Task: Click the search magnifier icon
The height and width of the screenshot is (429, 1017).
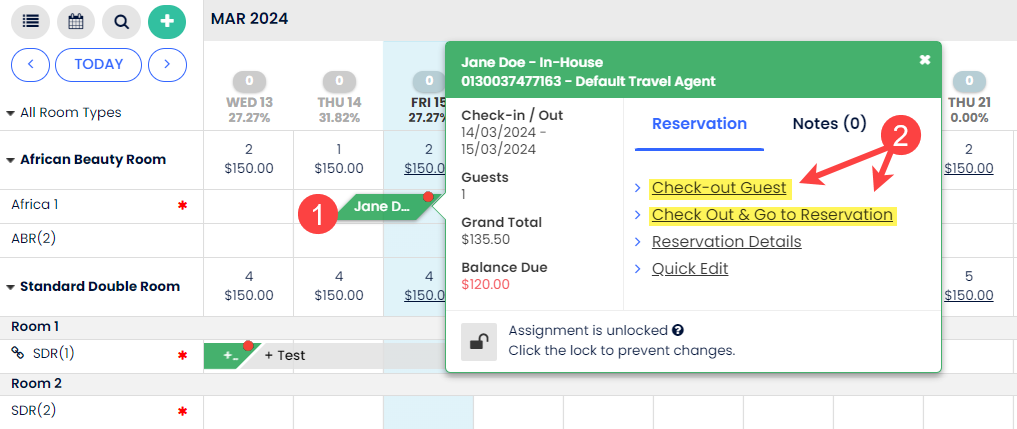Action: [121, 21]
